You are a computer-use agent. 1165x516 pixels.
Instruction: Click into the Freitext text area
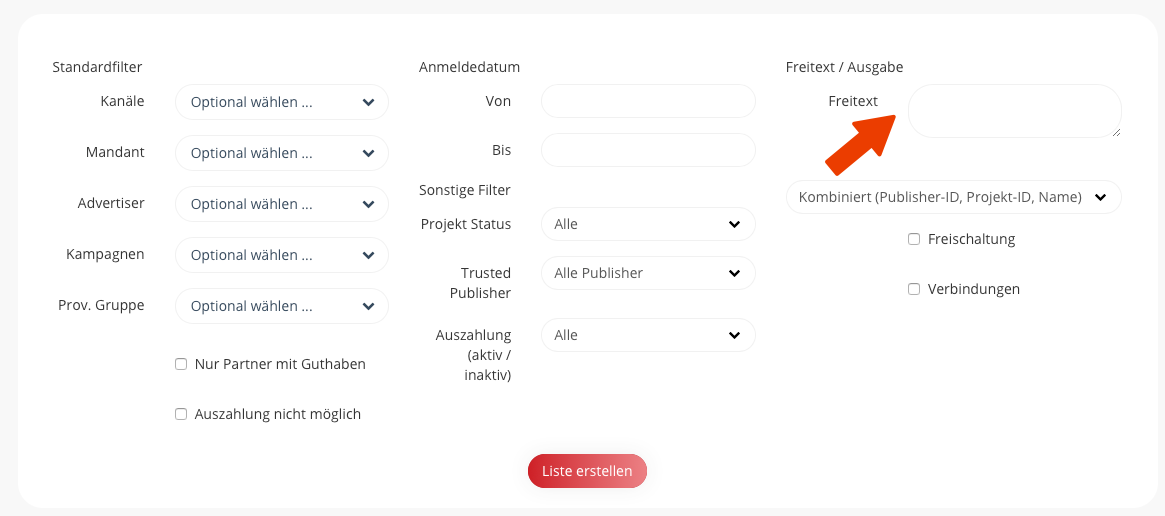click(1014, 110)
